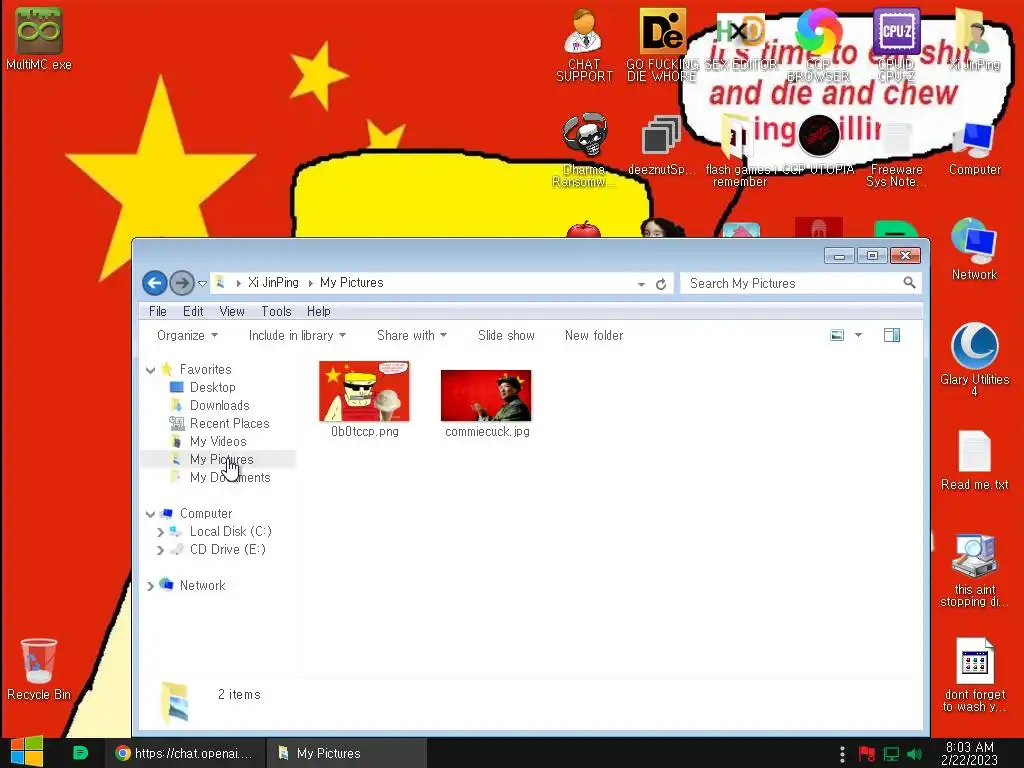Open the CHAT SUPPORT desktop icon
This screenshot has height=768, width=1024.
(x=584, y=44)
